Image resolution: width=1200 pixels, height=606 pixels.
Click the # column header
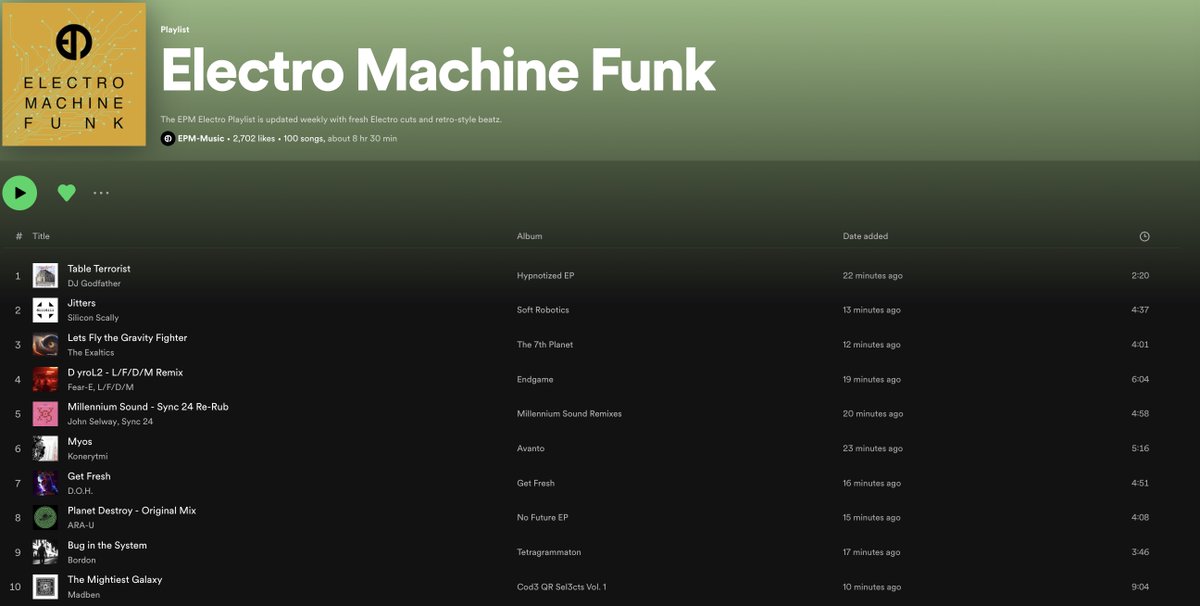point(19,236)
